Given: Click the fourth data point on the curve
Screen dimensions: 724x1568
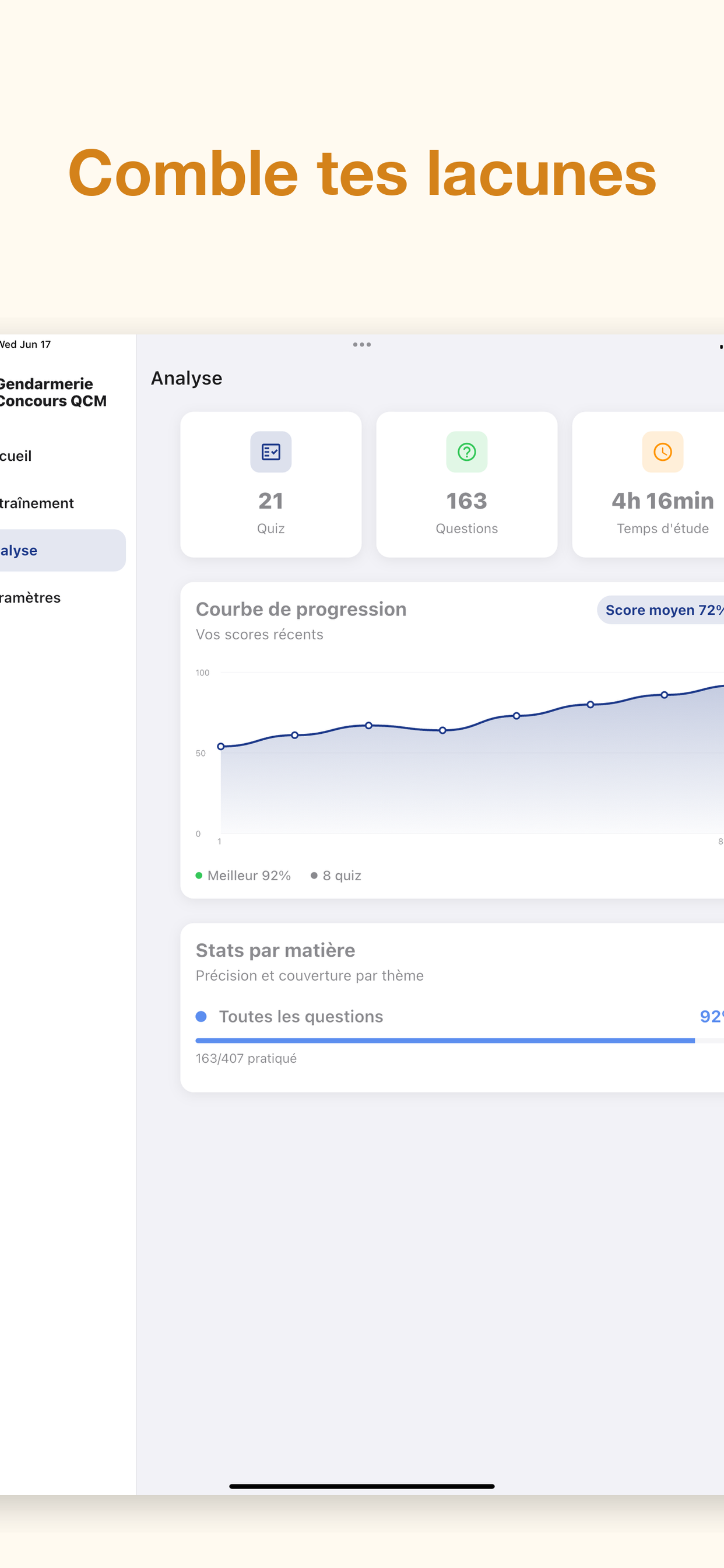Looking at the screenshot, I should coord(442,730).
